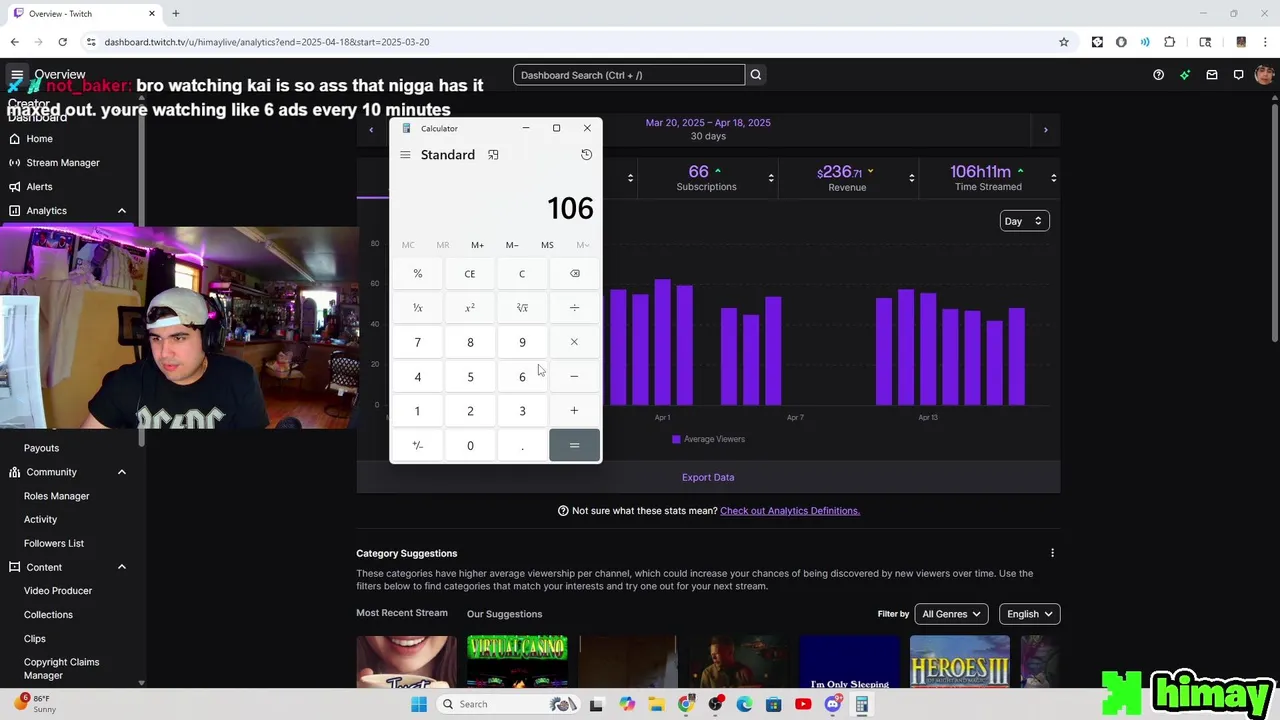Click the decimal point key

point(522,446)
